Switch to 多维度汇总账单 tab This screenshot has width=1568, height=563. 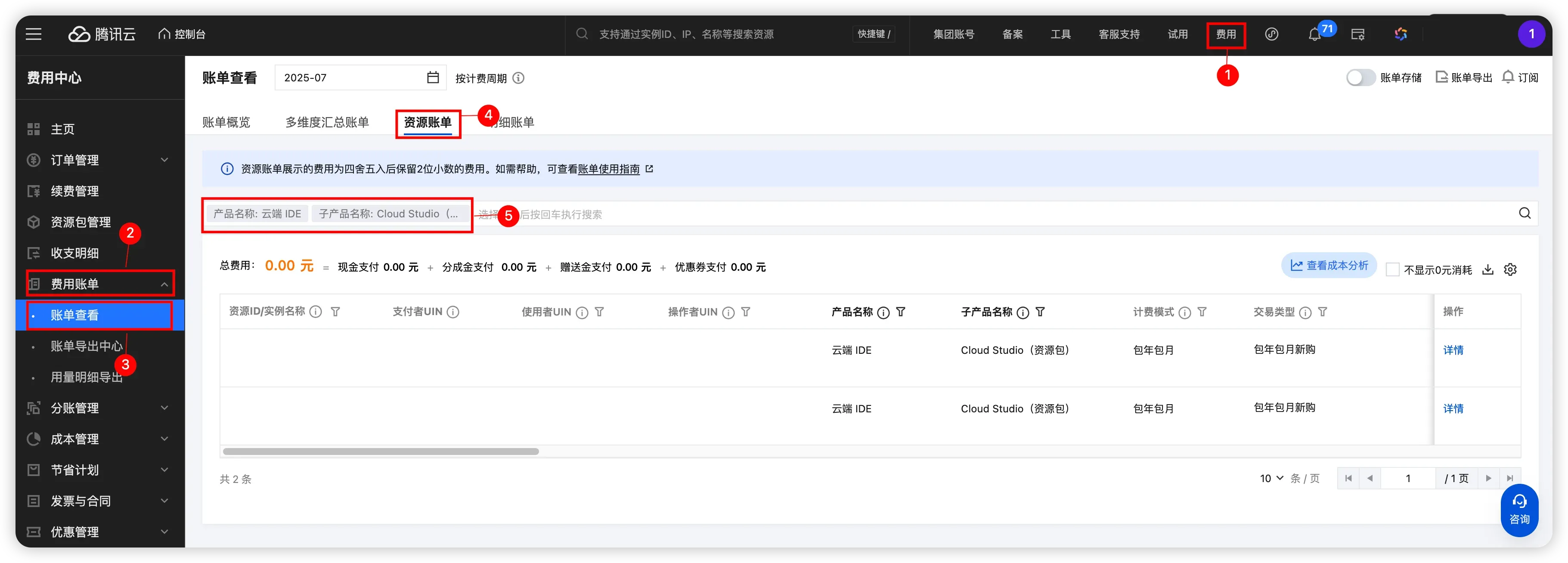327,122
